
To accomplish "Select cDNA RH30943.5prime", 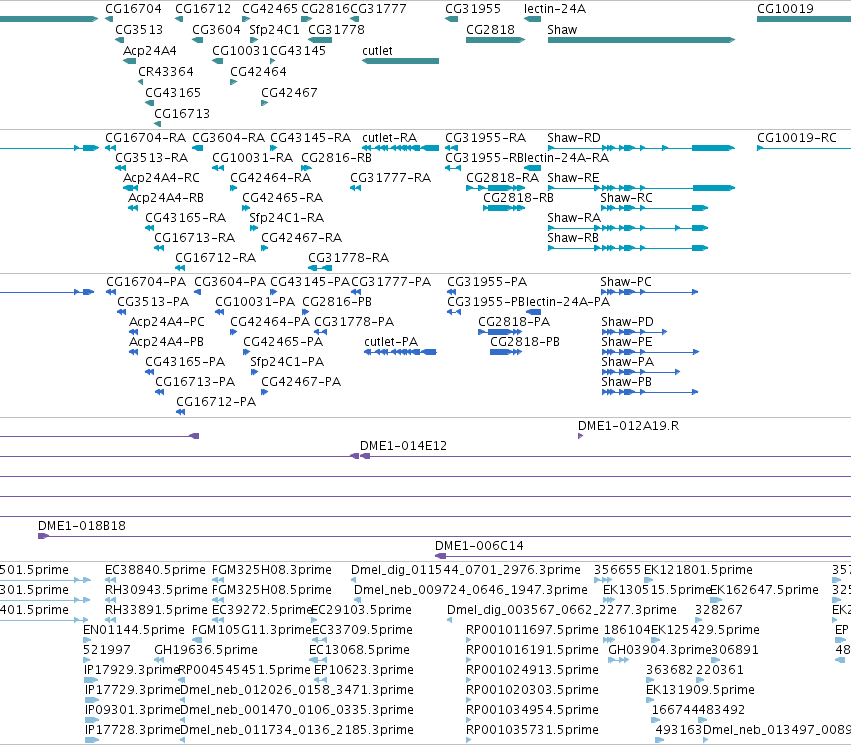I will [x=156, y=590].
